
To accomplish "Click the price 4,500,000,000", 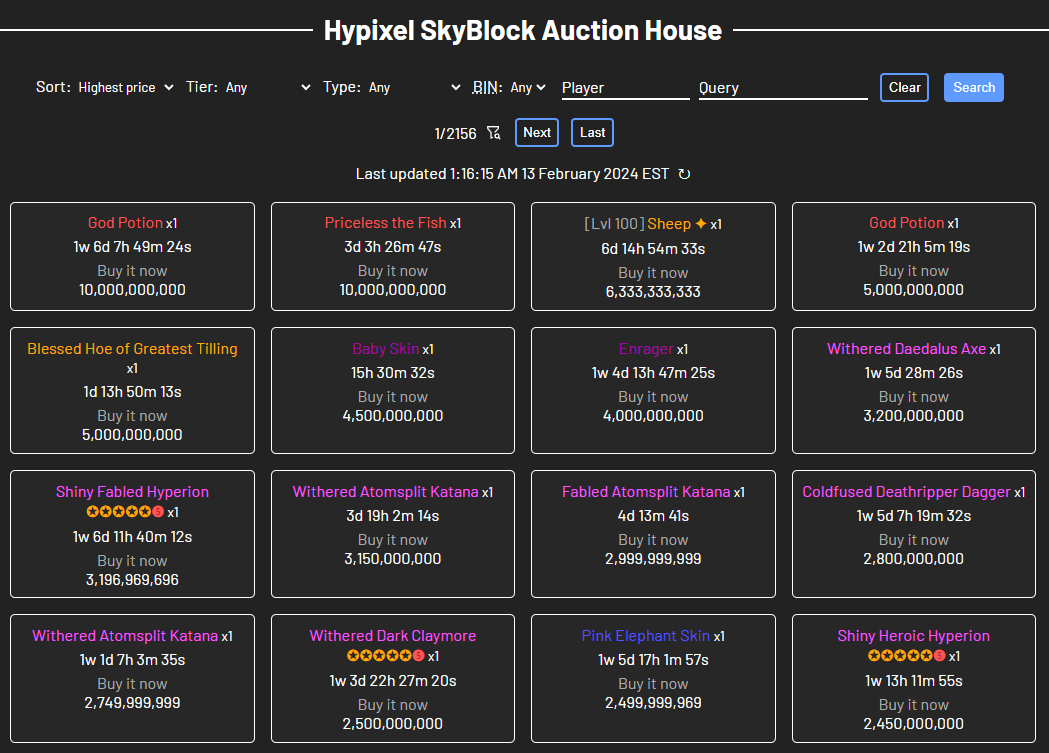I will coord(393,415).
